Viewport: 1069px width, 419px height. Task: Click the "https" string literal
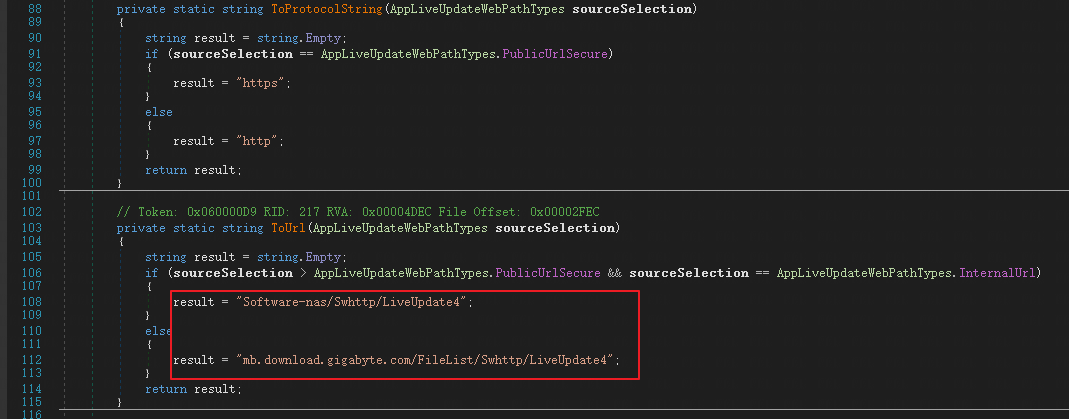[x=263, y=82]
